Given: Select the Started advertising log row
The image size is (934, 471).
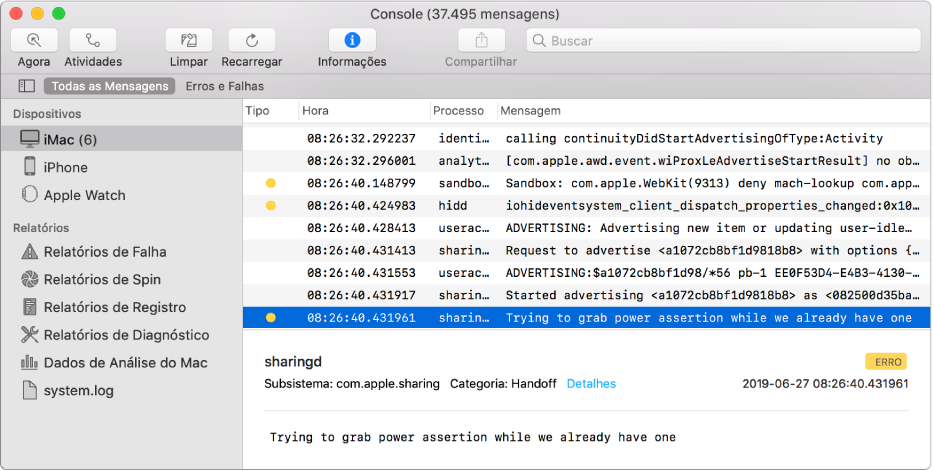Looking at the screenshot, I should coord(586,295).
